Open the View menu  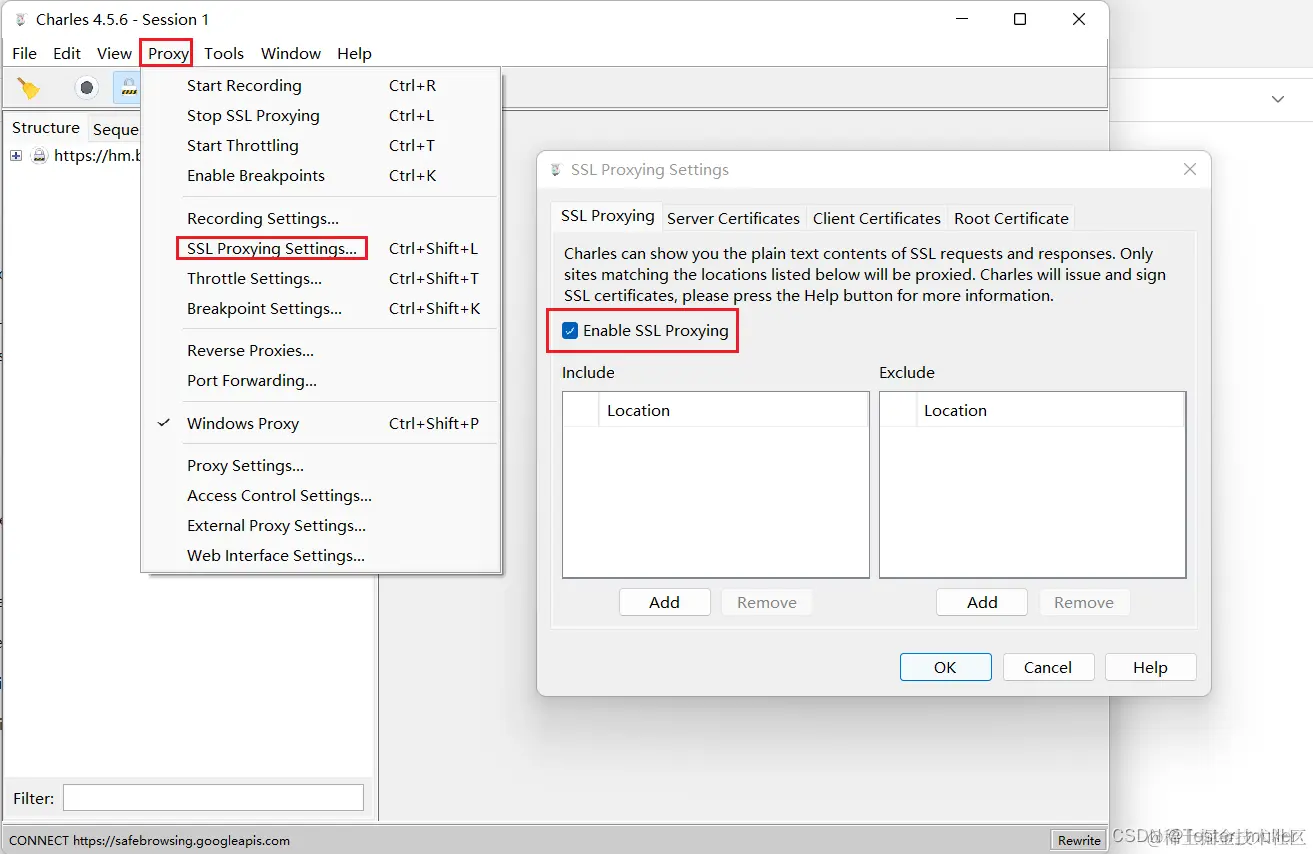tap(114, 53)
